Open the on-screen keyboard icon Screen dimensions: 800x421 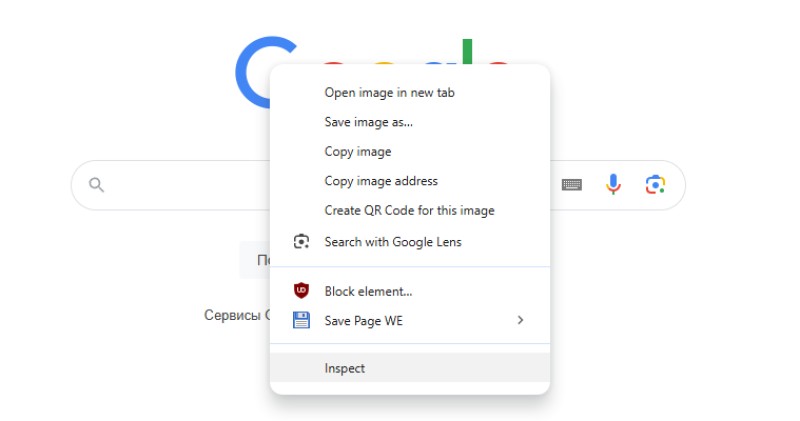pos(572,184)
